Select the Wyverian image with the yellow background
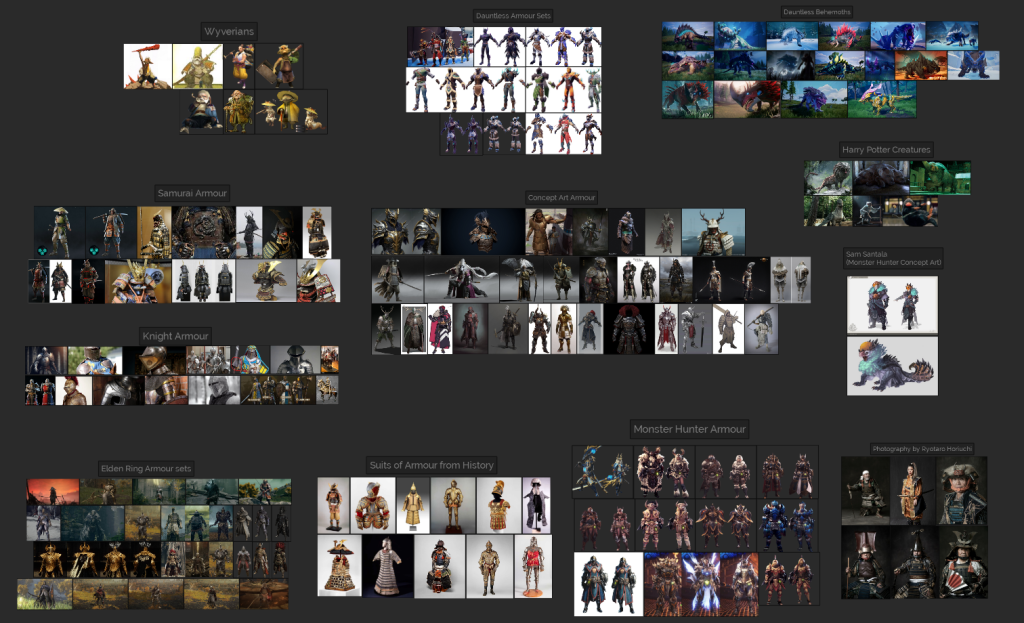 pyautogui.click(x=198, y=66)
